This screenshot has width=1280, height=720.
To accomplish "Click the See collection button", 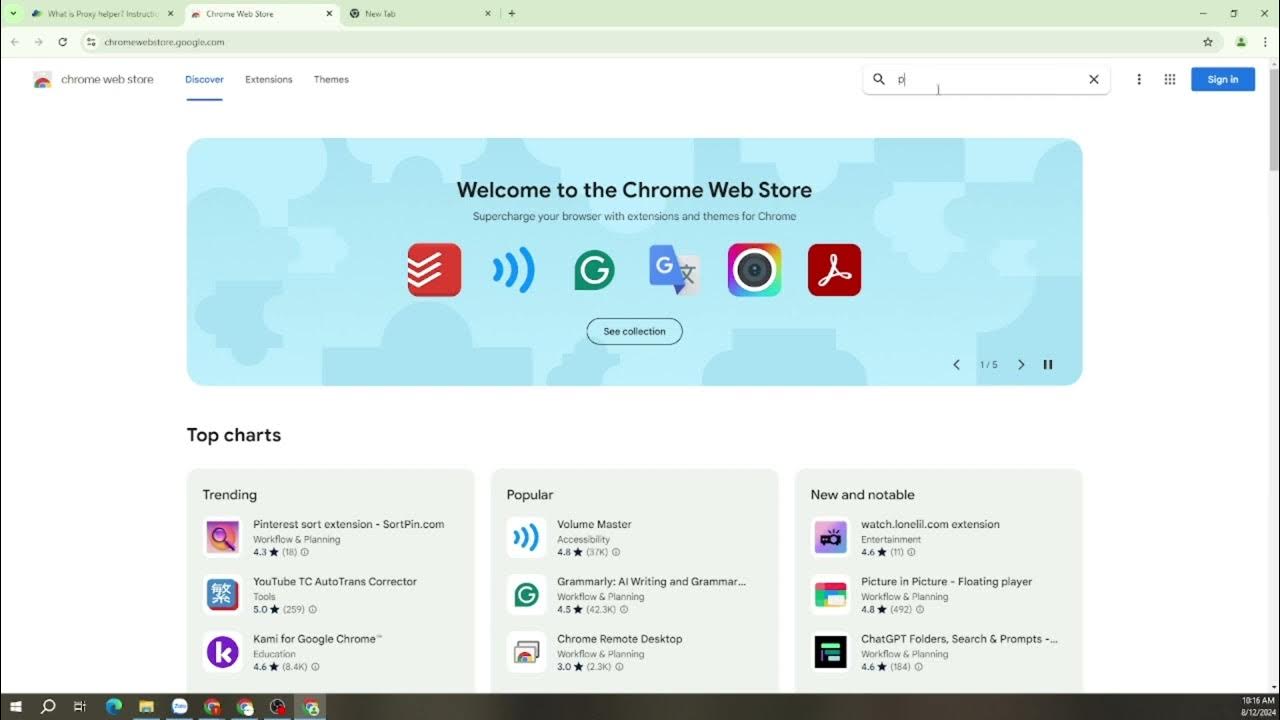I will [634, 331].
